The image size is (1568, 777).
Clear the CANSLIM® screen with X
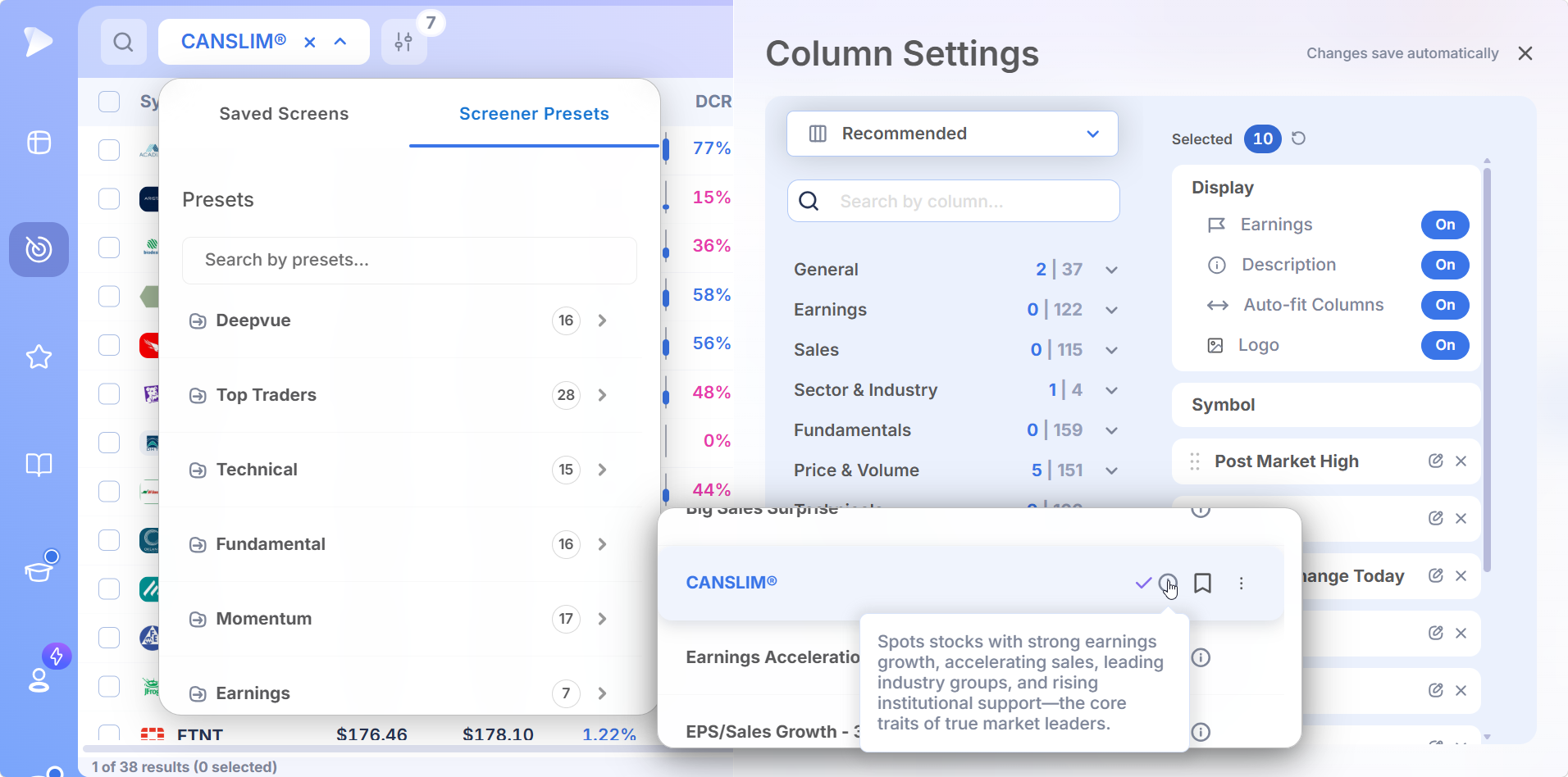(309, 42)
